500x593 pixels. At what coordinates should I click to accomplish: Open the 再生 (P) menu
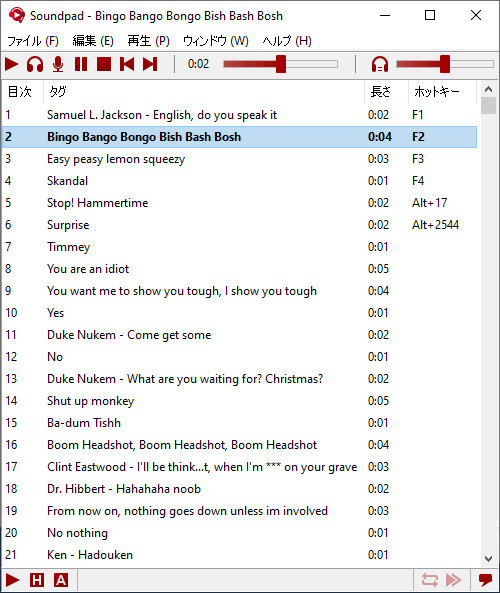[148, 41]
